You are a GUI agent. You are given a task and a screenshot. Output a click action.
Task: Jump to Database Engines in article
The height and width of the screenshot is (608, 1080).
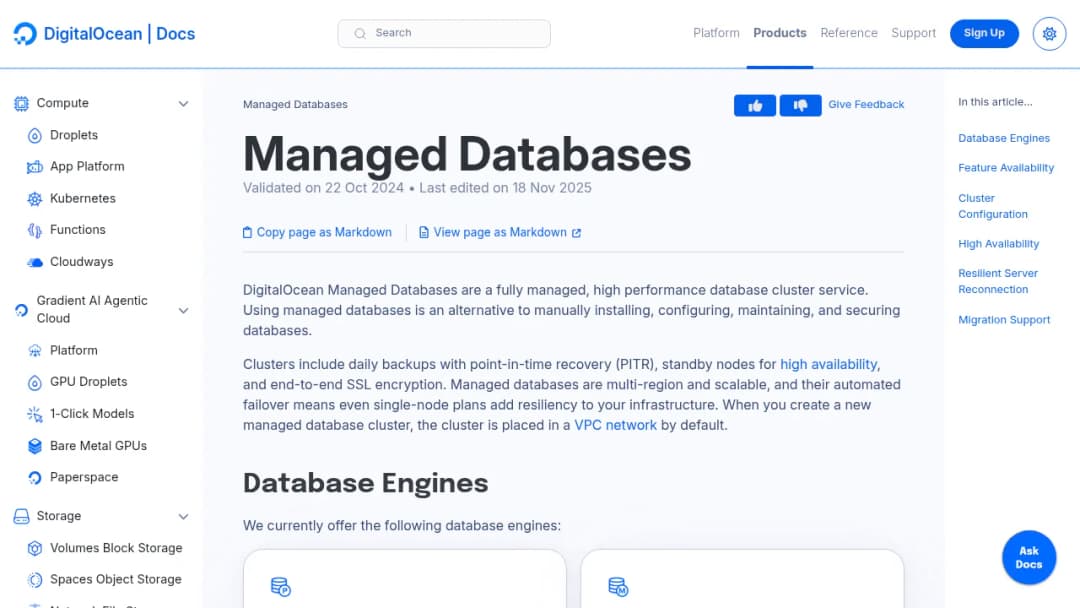pyautogui.click(x=1004, y=138)
